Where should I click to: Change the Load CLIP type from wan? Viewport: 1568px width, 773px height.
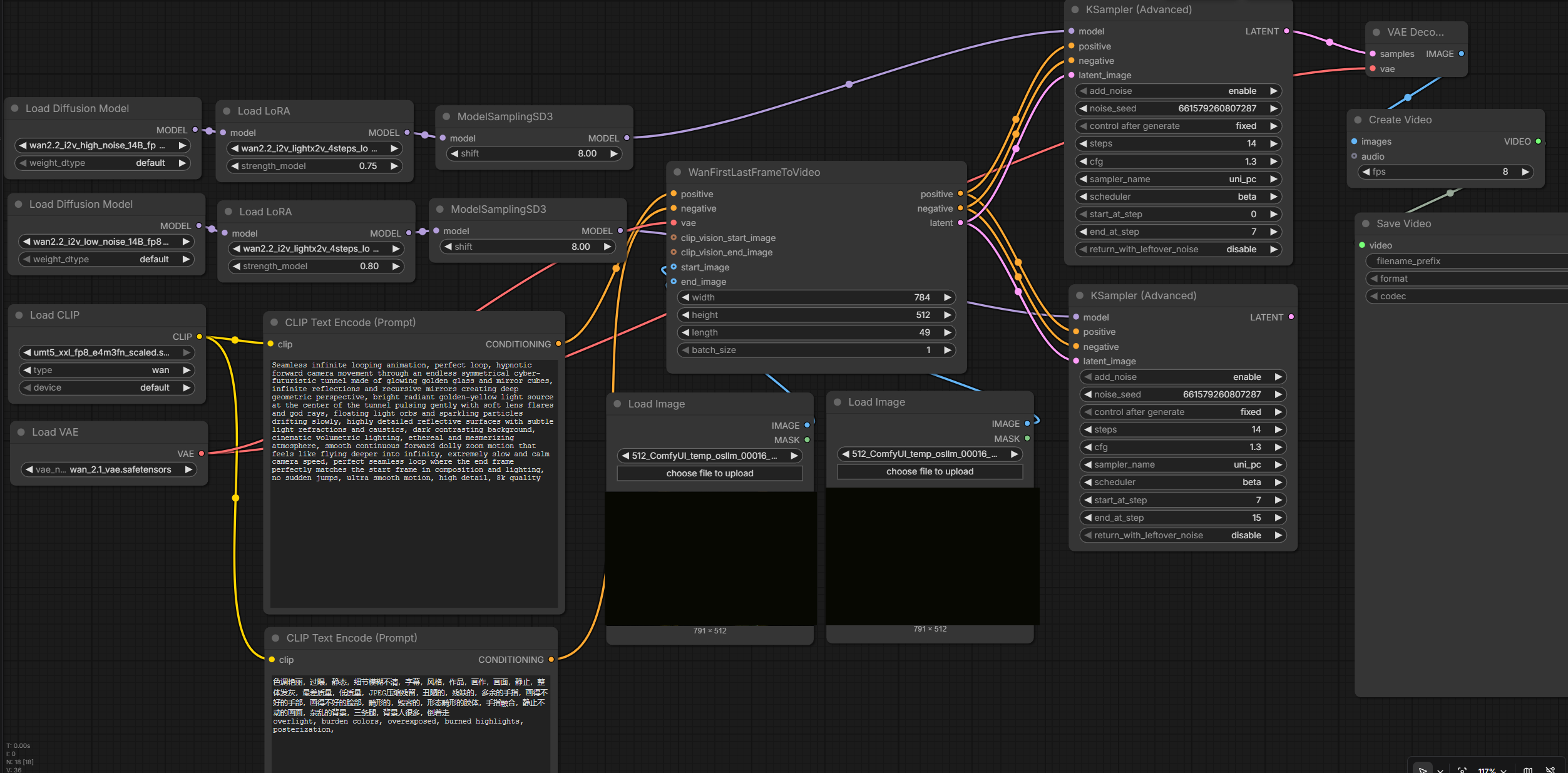[x=107, y=370]
